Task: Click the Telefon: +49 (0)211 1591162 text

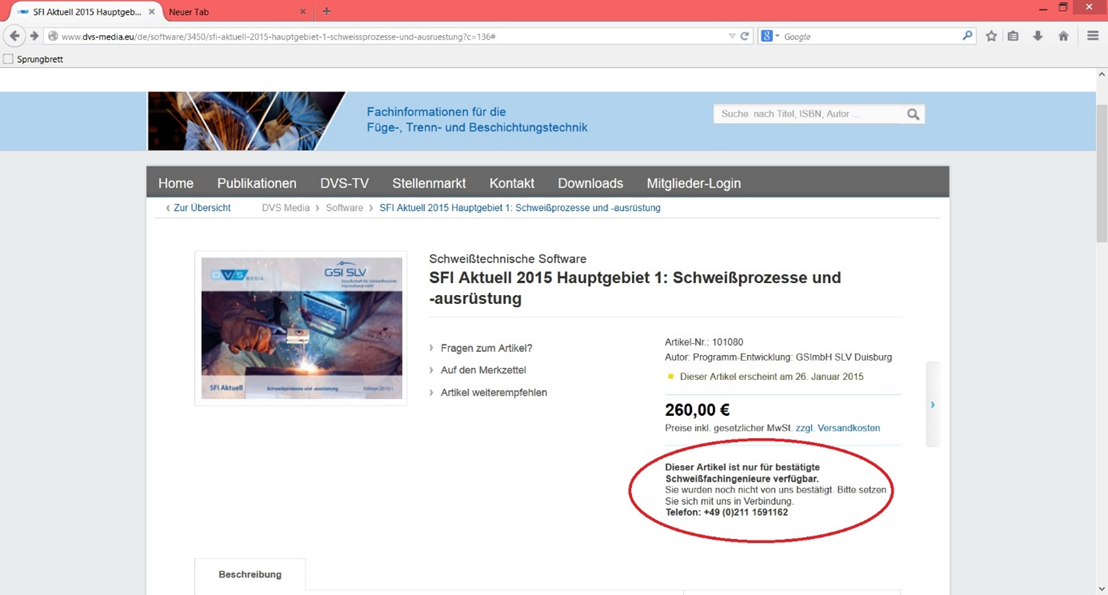Action: [726, 512]
